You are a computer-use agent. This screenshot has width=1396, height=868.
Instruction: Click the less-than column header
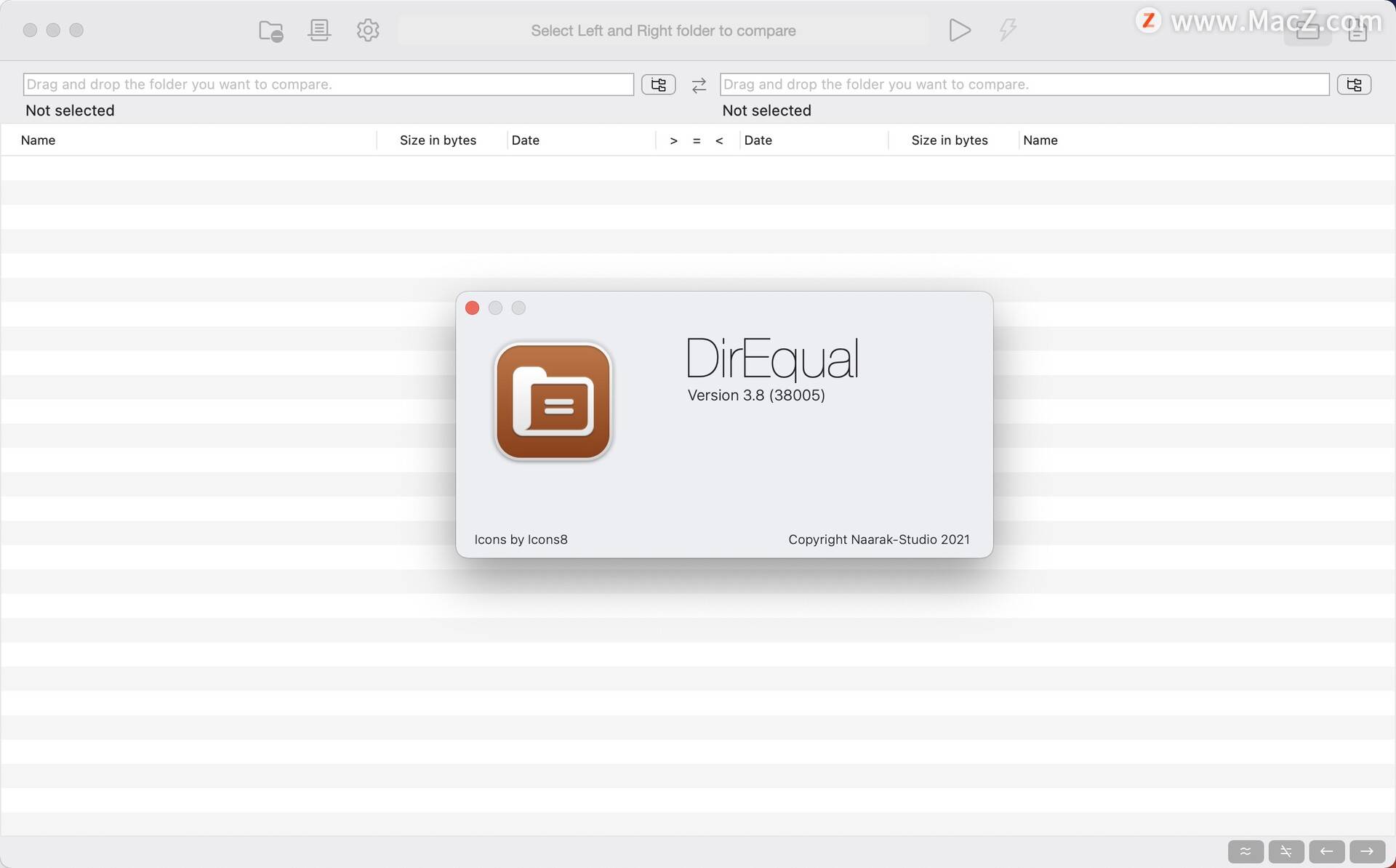point(719,141)
